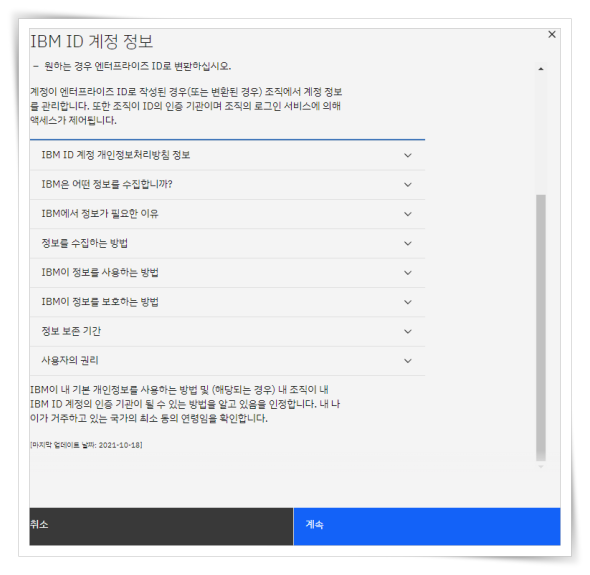Click the 취소 cancel button
The width and height of the screenshot is (590, 575).
click(161, 526)
